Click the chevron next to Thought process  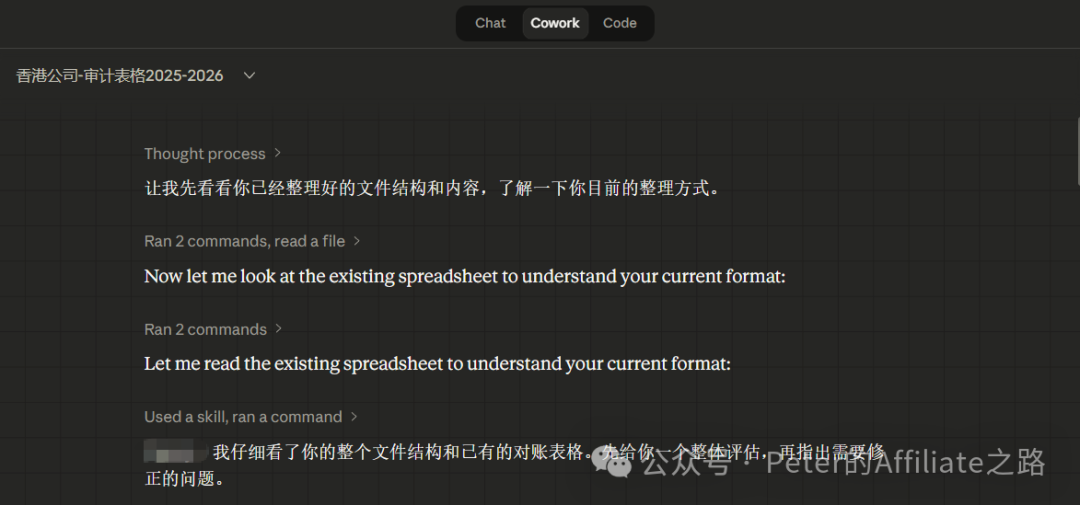278,153
